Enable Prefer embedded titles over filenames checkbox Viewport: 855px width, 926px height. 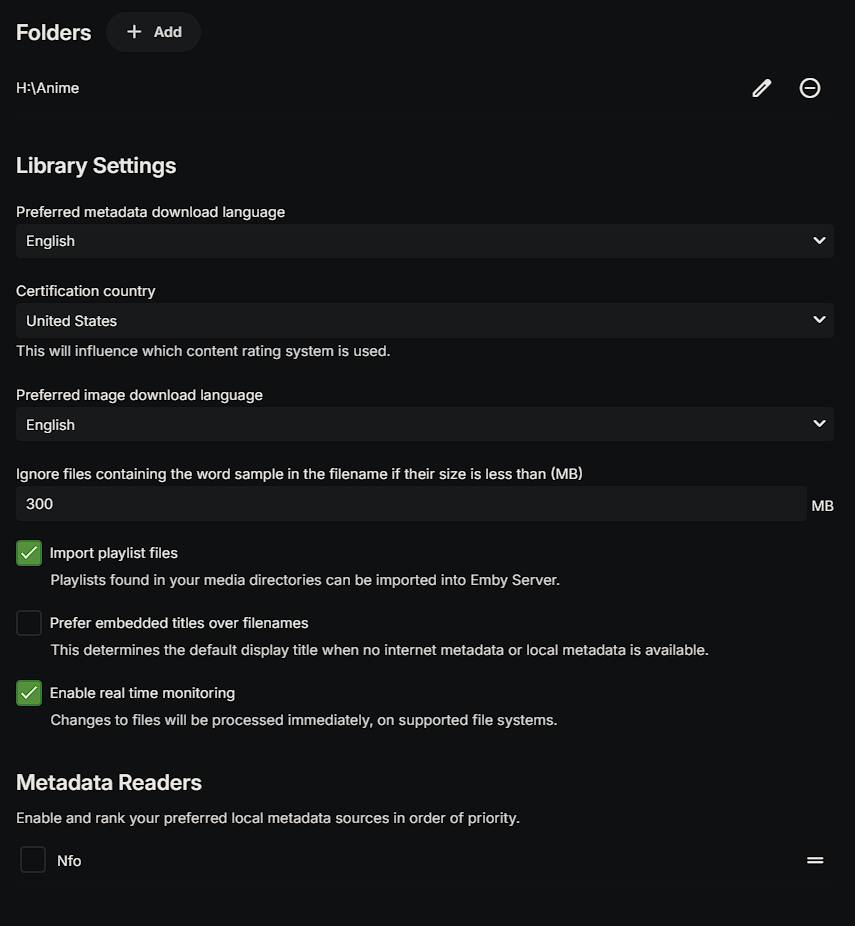pyautogui.click(x=29, y=623)
